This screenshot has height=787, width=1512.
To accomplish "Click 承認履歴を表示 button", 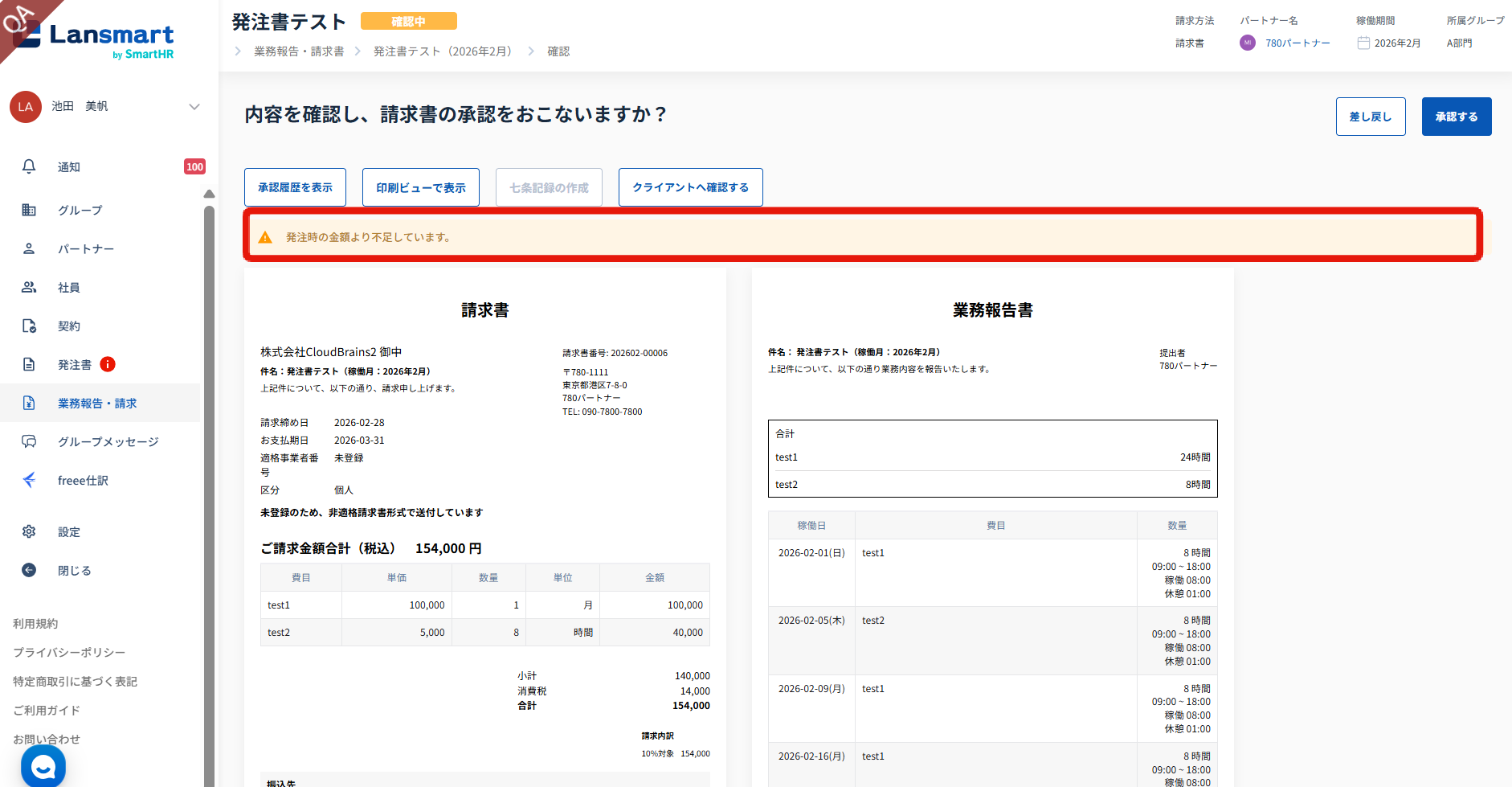I will coord(295,187).
